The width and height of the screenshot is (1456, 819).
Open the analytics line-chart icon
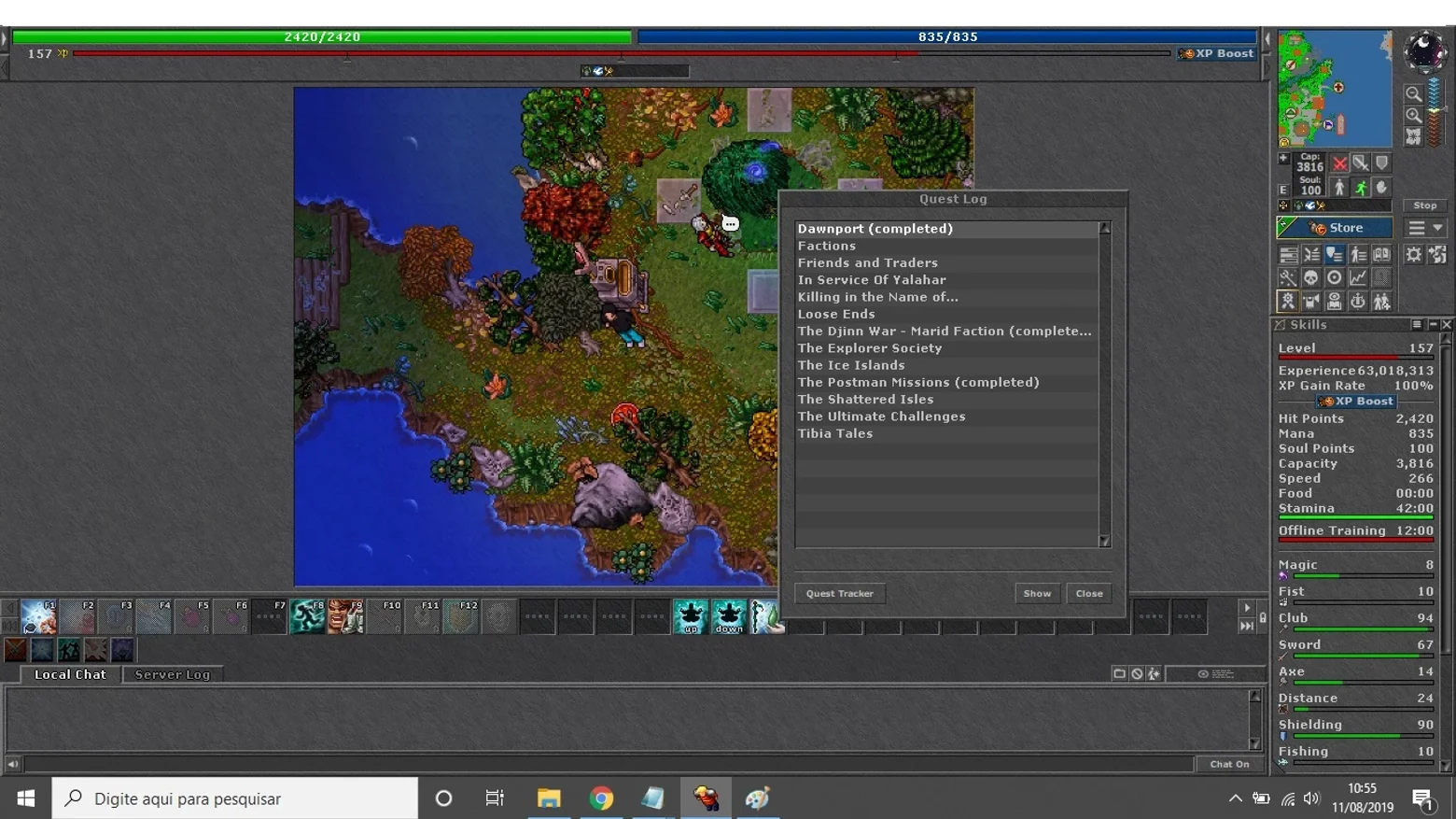point(1358,277)
